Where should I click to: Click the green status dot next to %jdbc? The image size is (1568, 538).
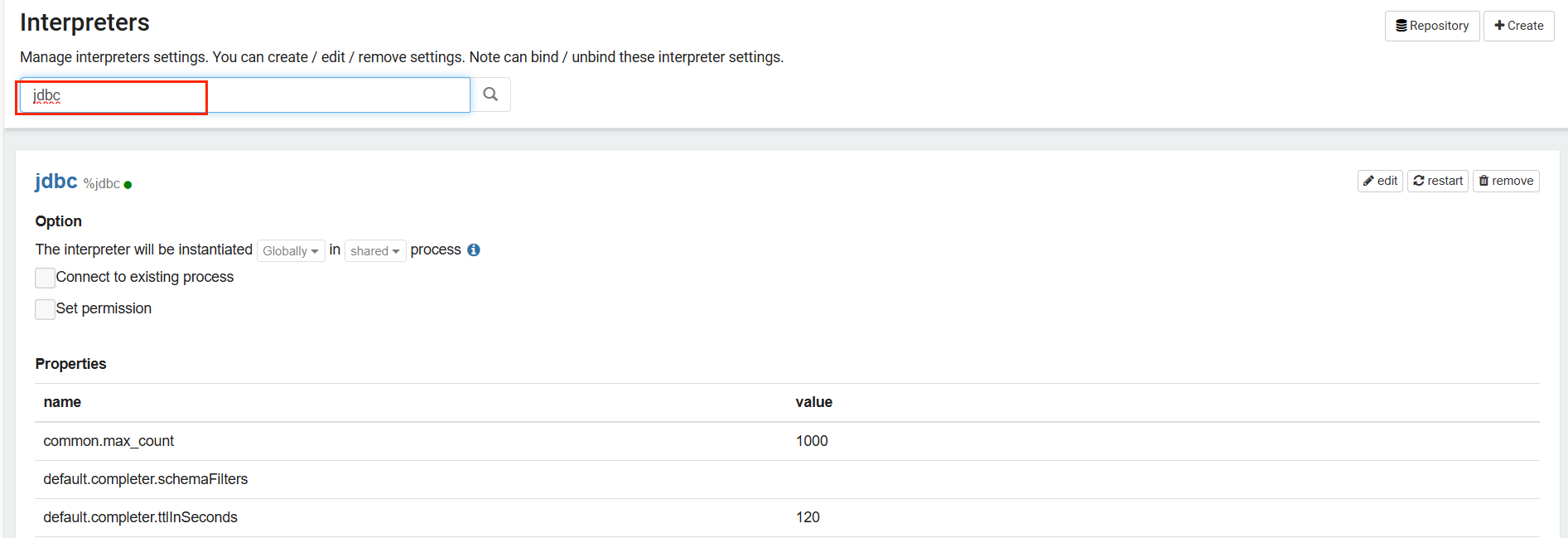click(128, 185)
